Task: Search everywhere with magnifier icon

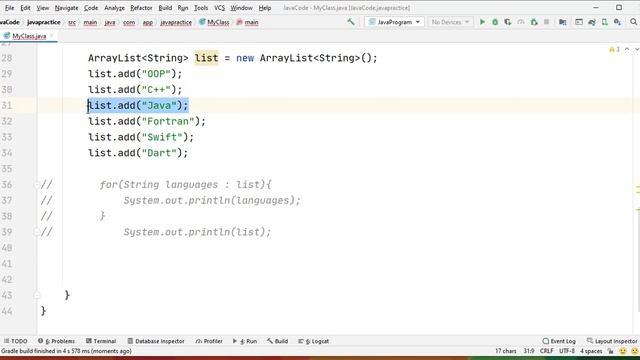Action: (x=633, y=22)
